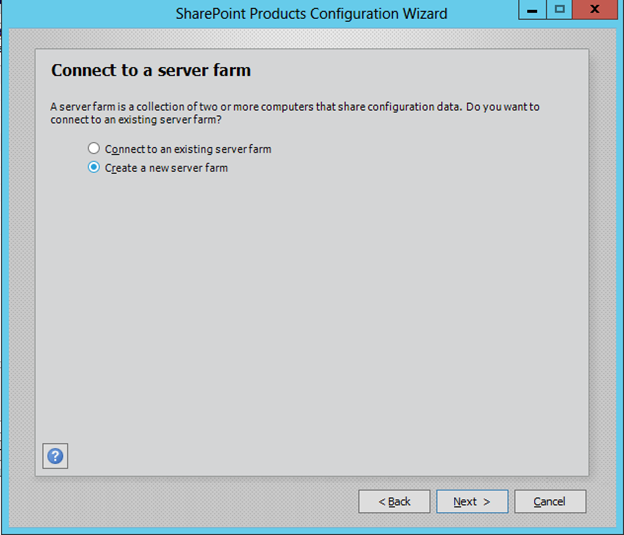The height and width of the screenshot is (535, 624).
Task: Close the wizard with the red X
Action: click(x=596, y=10)
